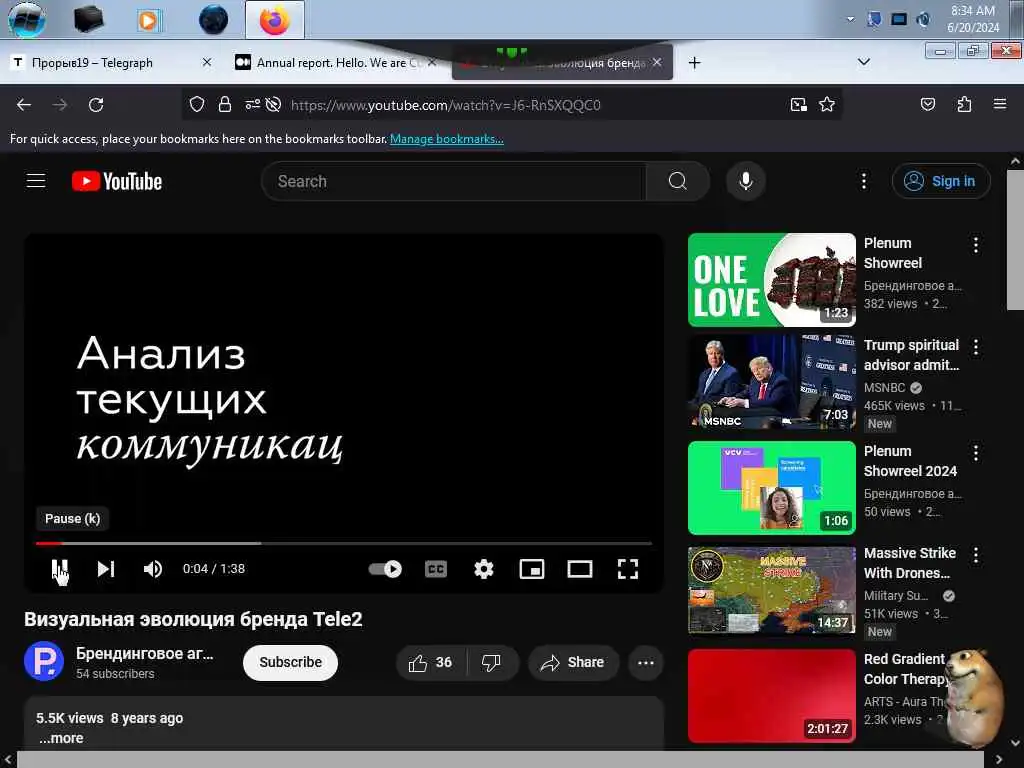Screen dimensions: 1024x768
Task: Toggle the autoplay switch in player controls
Action: pos(385,569)
